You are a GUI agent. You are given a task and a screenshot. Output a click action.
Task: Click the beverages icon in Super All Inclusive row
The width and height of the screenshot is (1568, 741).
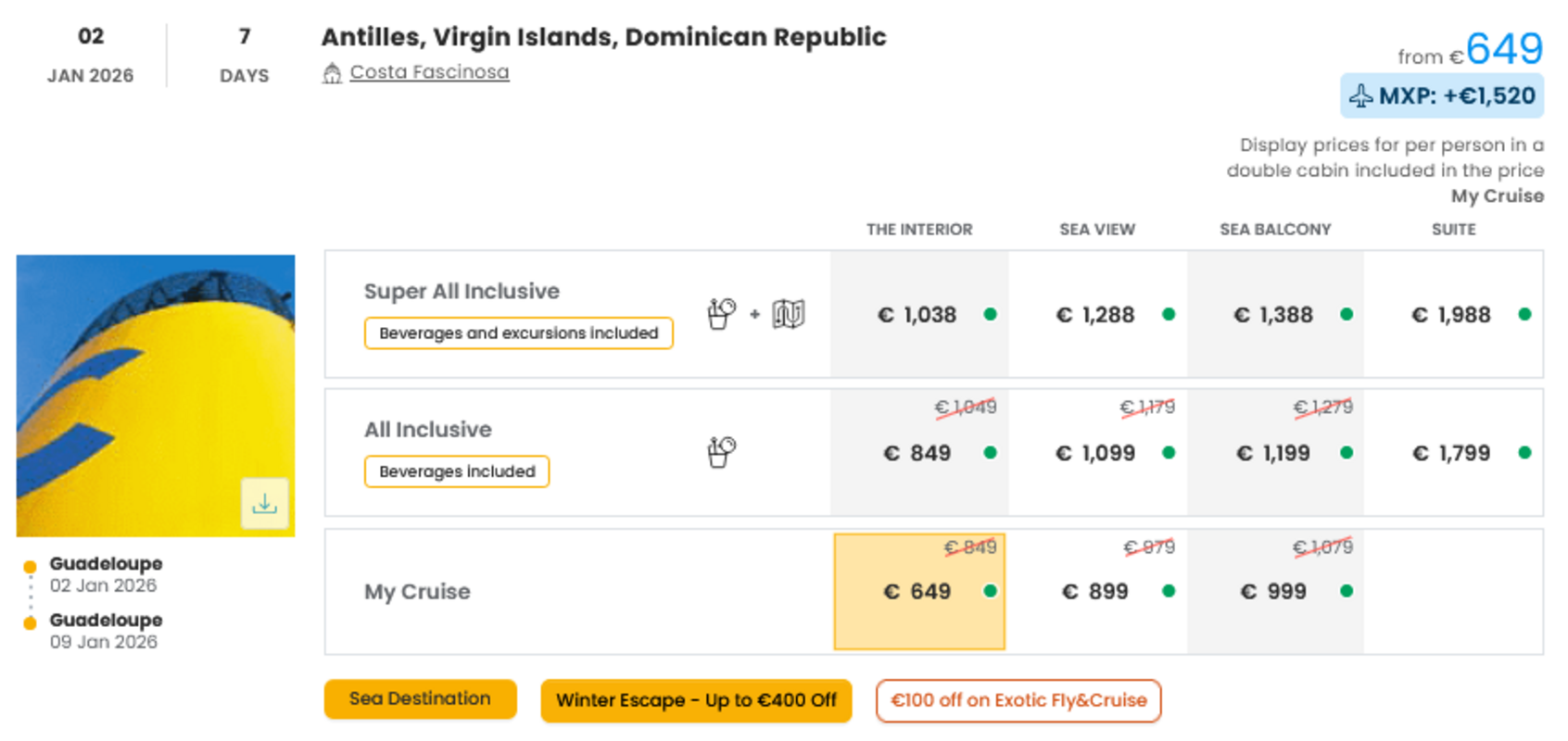721,314
